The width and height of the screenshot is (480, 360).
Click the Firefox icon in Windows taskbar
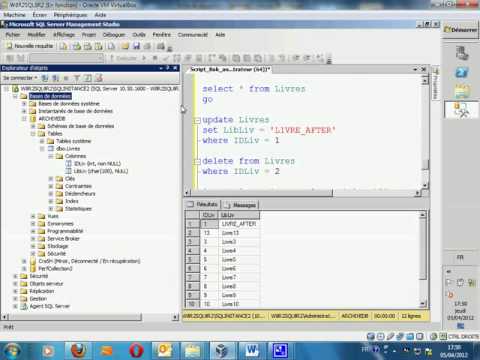[79, 351]
